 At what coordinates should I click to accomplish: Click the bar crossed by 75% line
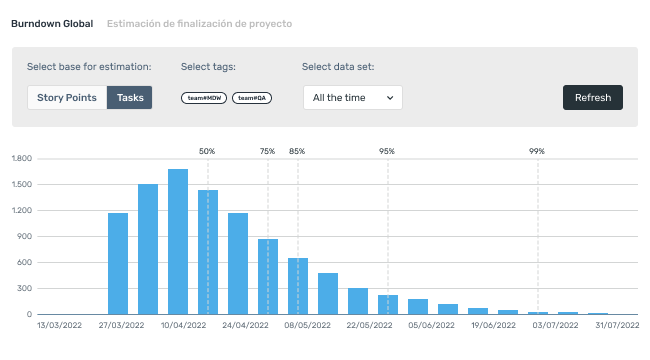tap(268, 277)
